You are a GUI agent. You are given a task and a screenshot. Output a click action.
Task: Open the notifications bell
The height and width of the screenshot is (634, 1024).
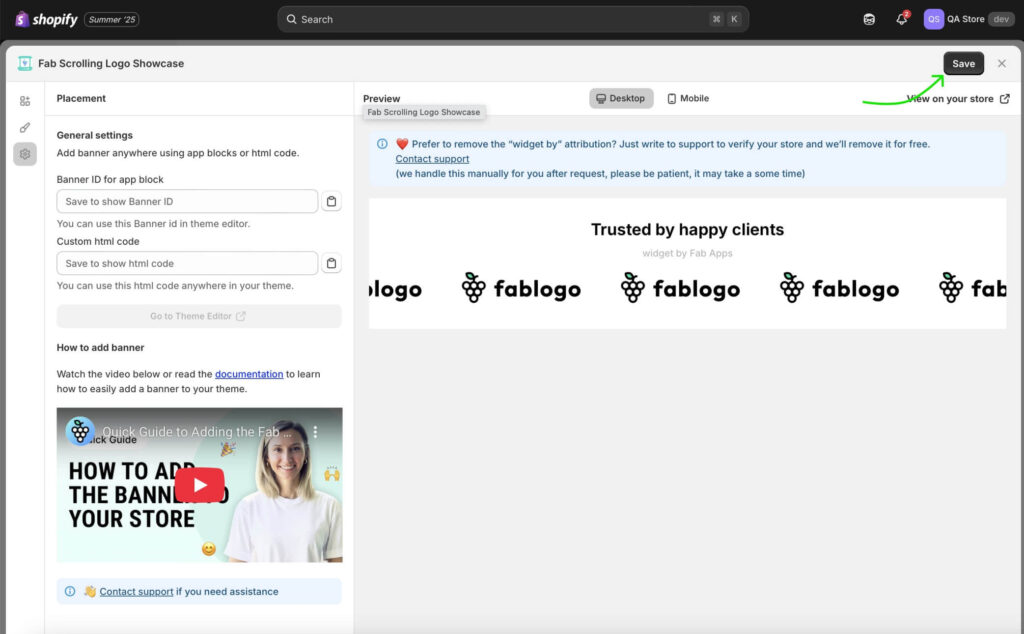click(x=902, y=19)
